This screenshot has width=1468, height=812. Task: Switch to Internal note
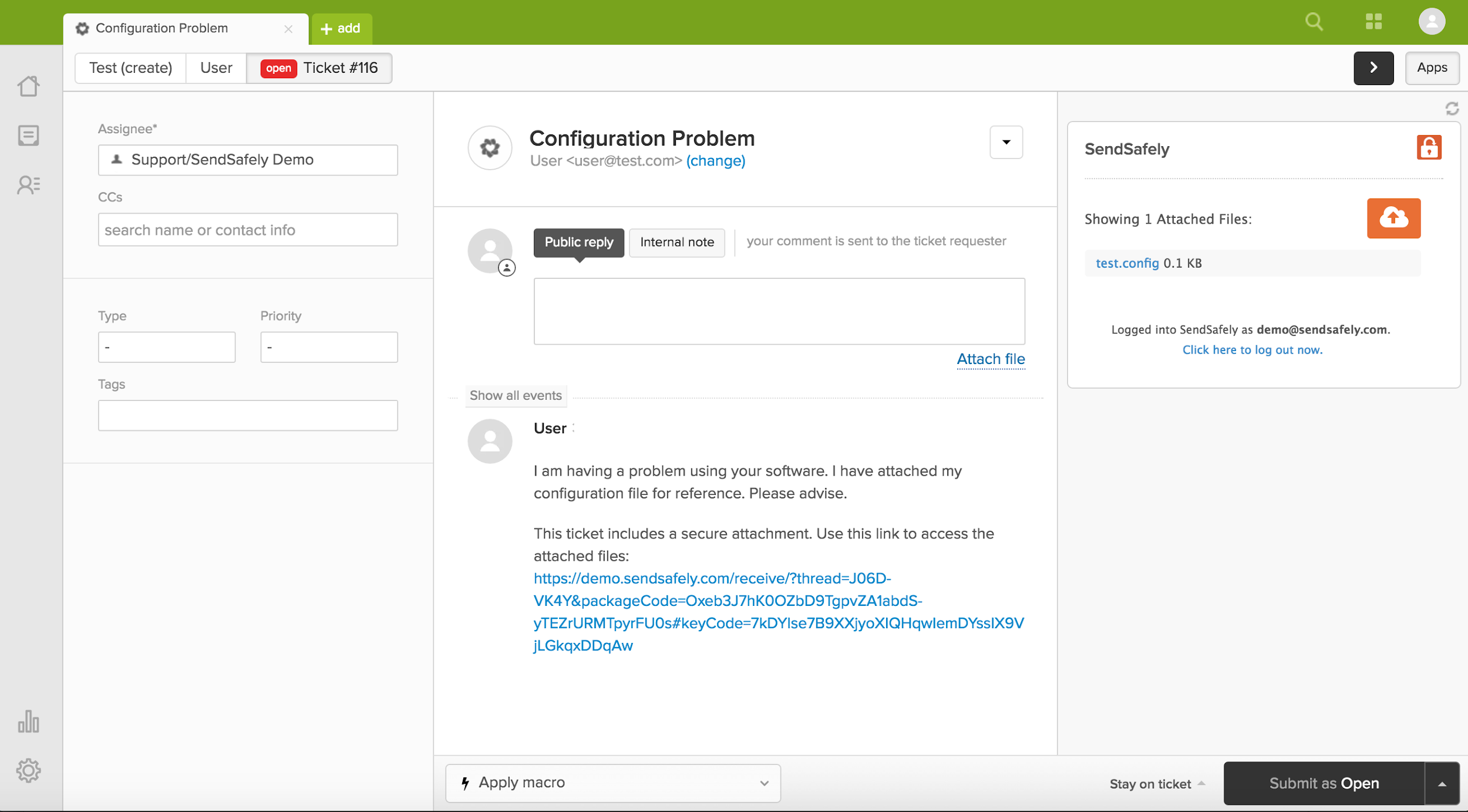coord(677,242)
